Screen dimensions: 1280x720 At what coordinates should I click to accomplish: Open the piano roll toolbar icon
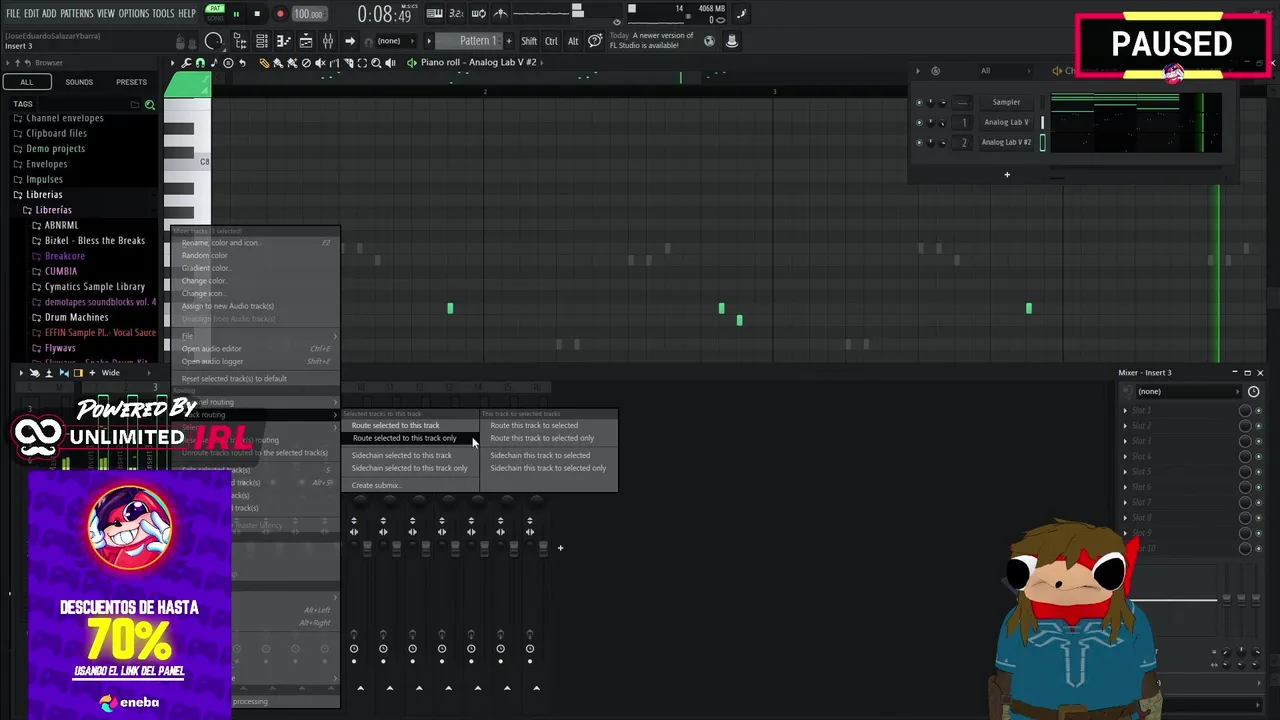284,41
